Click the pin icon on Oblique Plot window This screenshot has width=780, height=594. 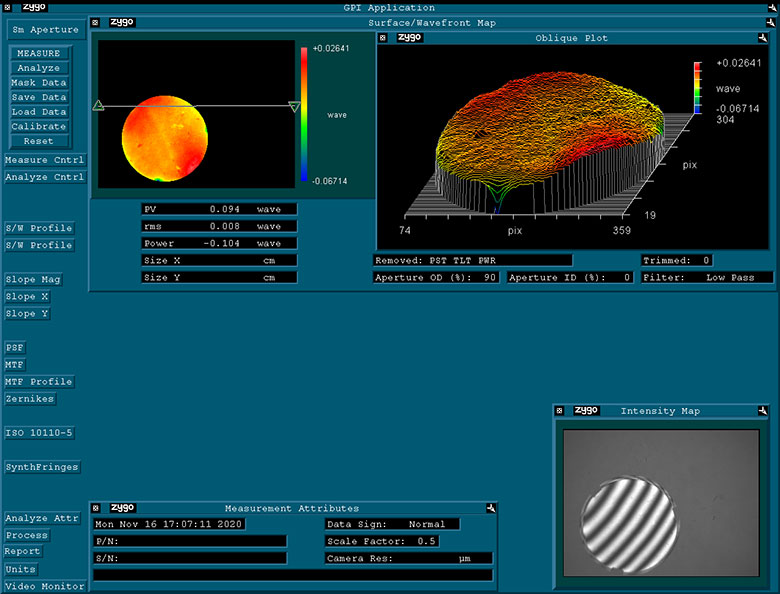point(765,38)
